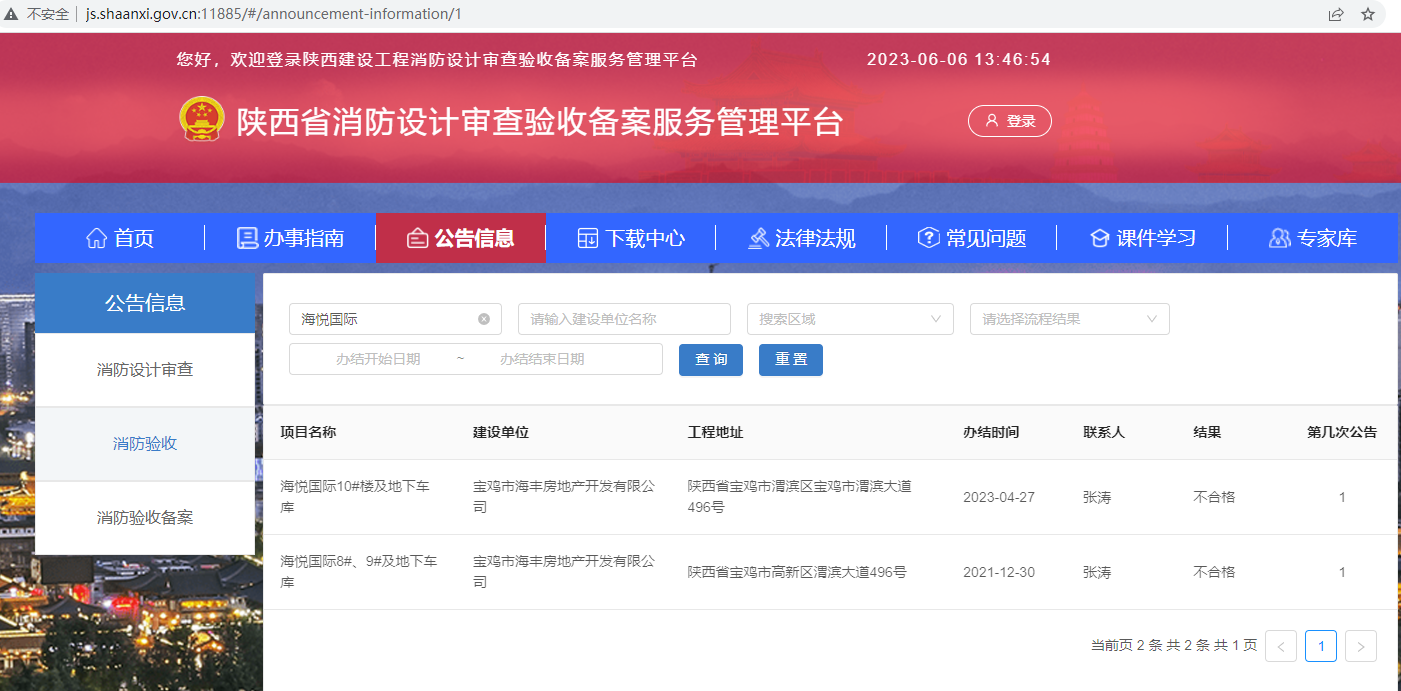Click the 不安全 security warning icon
The image size is (1401, 691).
coord(12,14)
